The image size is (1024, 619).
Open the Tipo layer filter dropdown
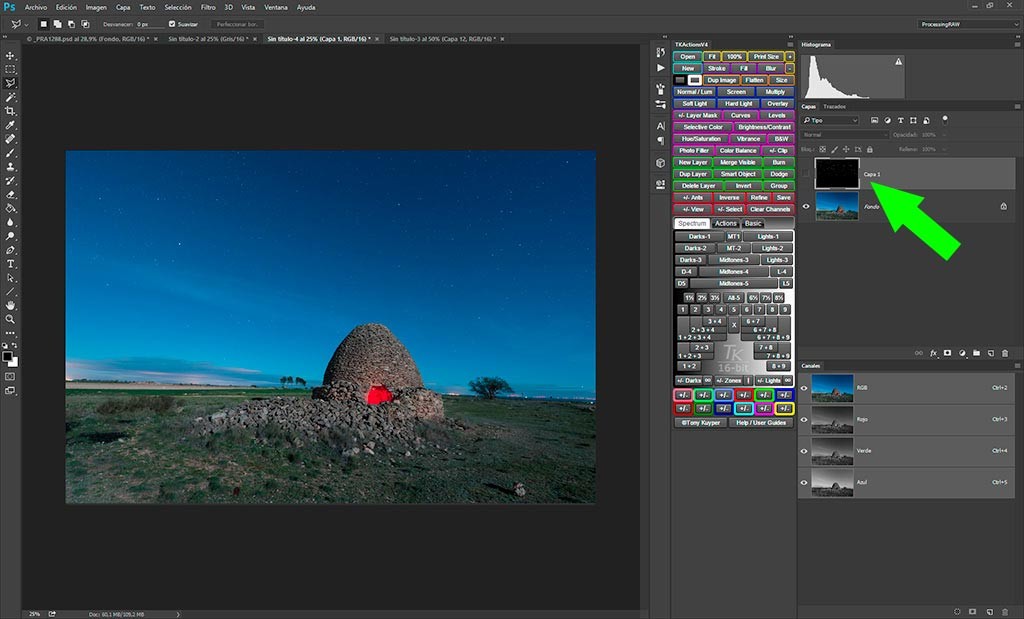830,120
